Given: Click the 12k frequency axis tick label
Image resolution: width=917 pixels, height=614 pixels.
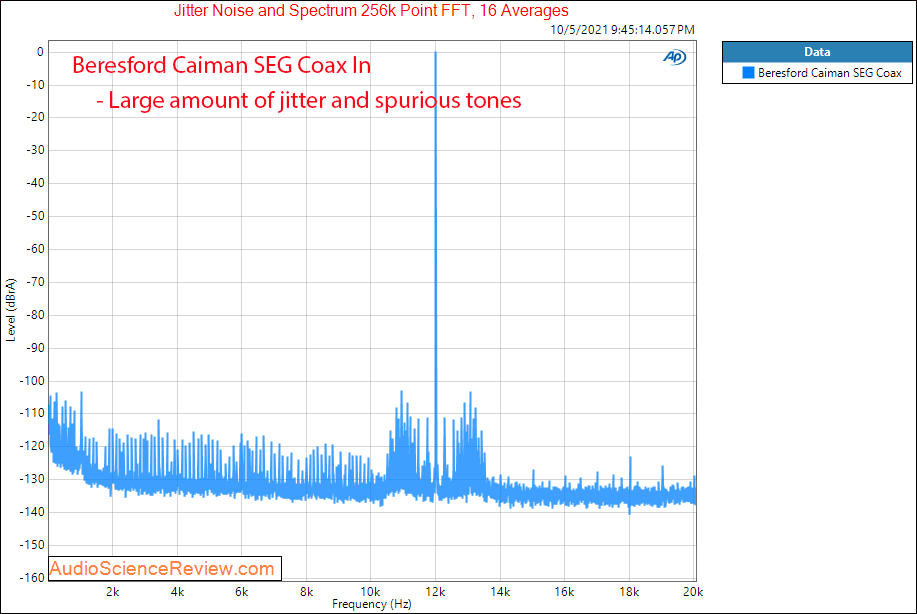Looking at the screenshot, I should point(435,592).
